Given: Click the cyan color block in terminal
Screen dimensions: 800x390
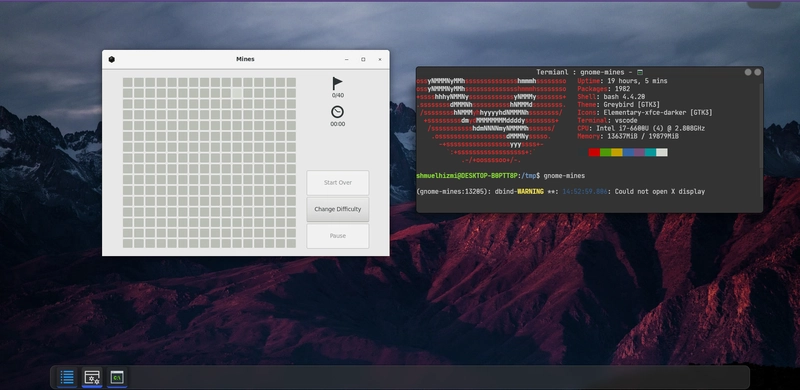Looking at the screenshot, I should click(x=650, y=153).
